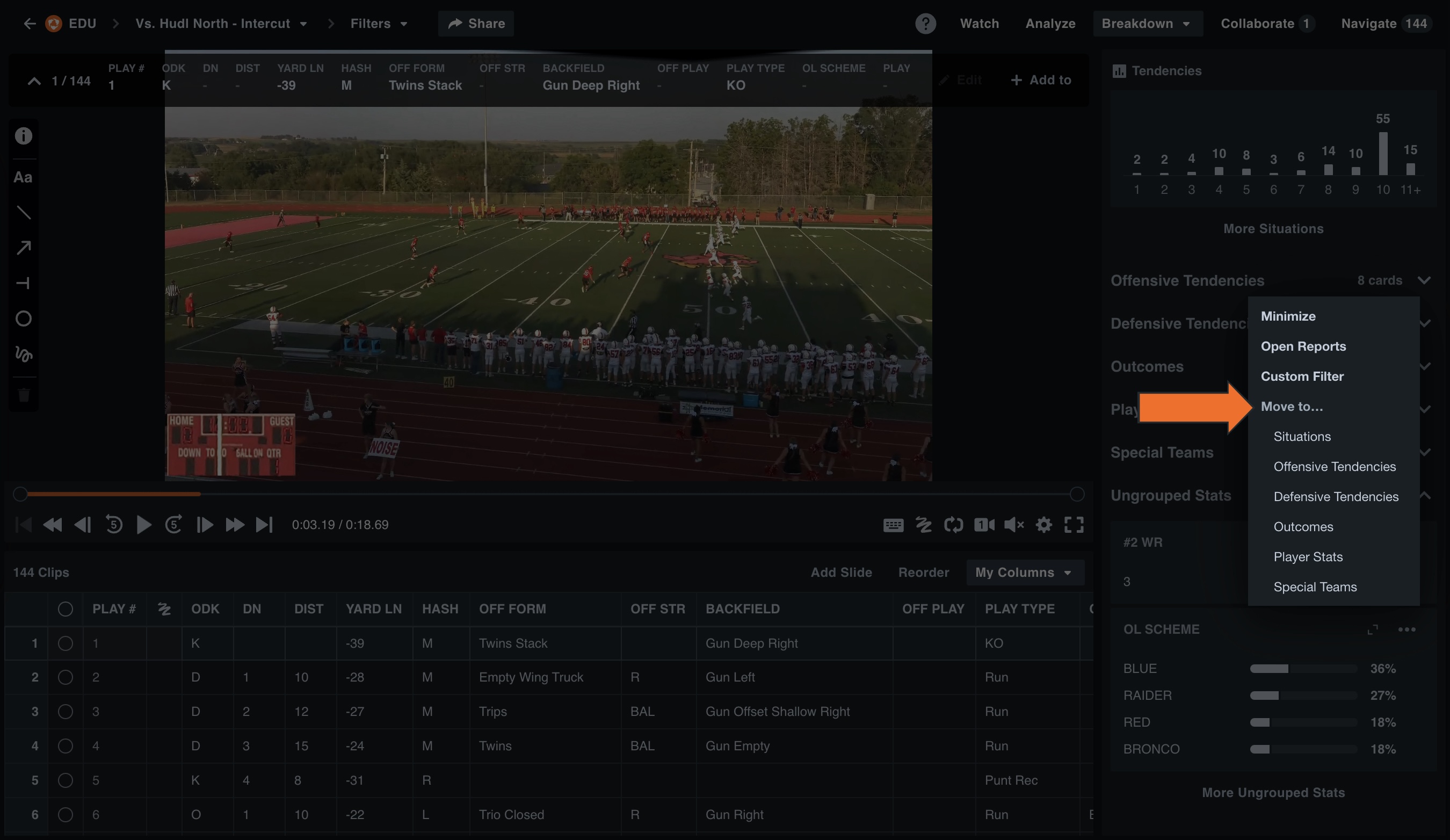Click the Share button
This screenshot has height=840, width=1450.
click(476, 24)
